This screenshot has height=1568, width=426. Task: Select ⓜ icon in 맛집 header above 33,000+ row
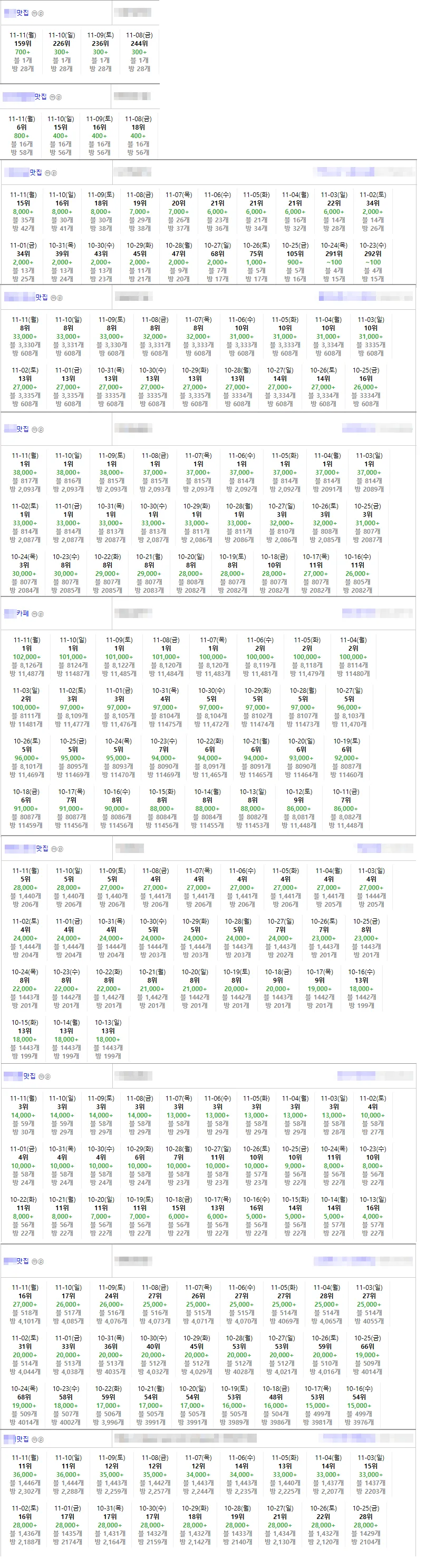[53, 298]
